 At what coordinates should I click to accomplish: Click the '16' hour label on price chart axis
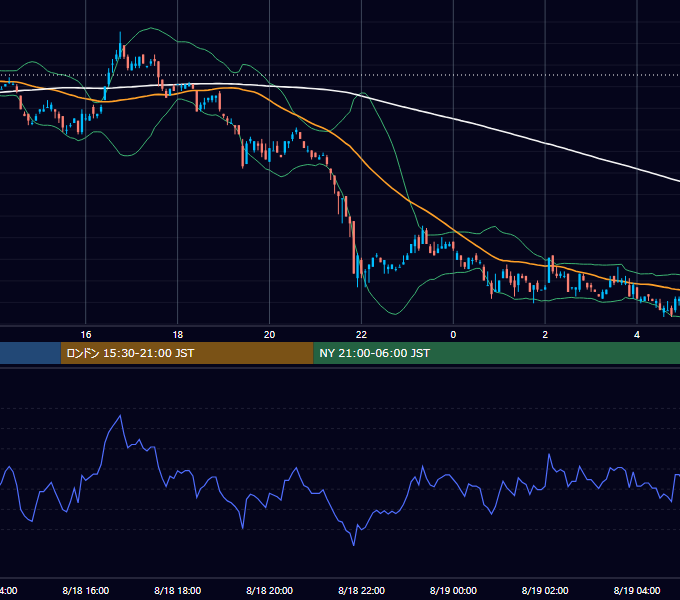click(86, 335)
